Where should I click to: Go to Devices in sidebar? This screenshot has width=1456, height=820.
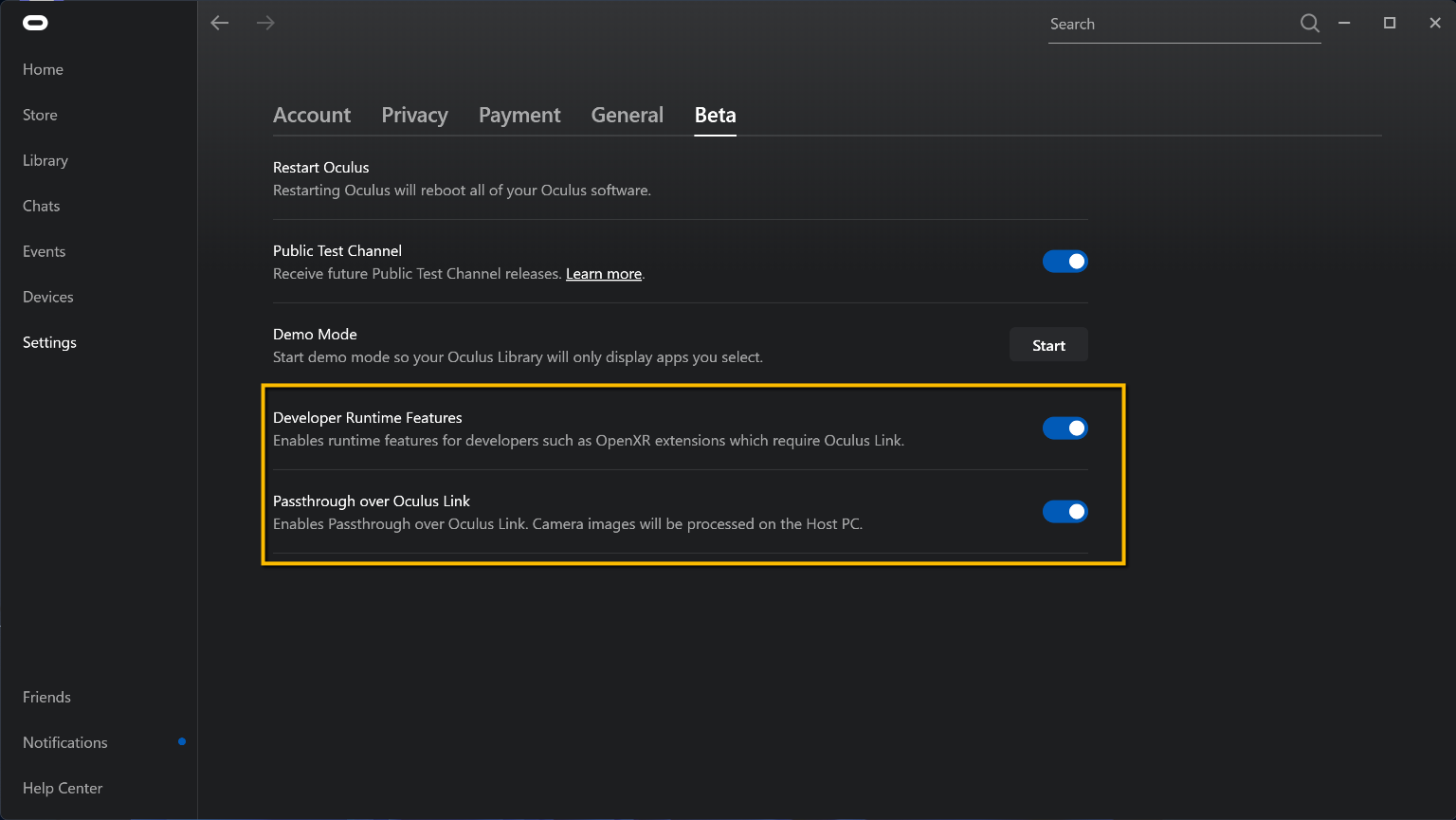point(47,297)
